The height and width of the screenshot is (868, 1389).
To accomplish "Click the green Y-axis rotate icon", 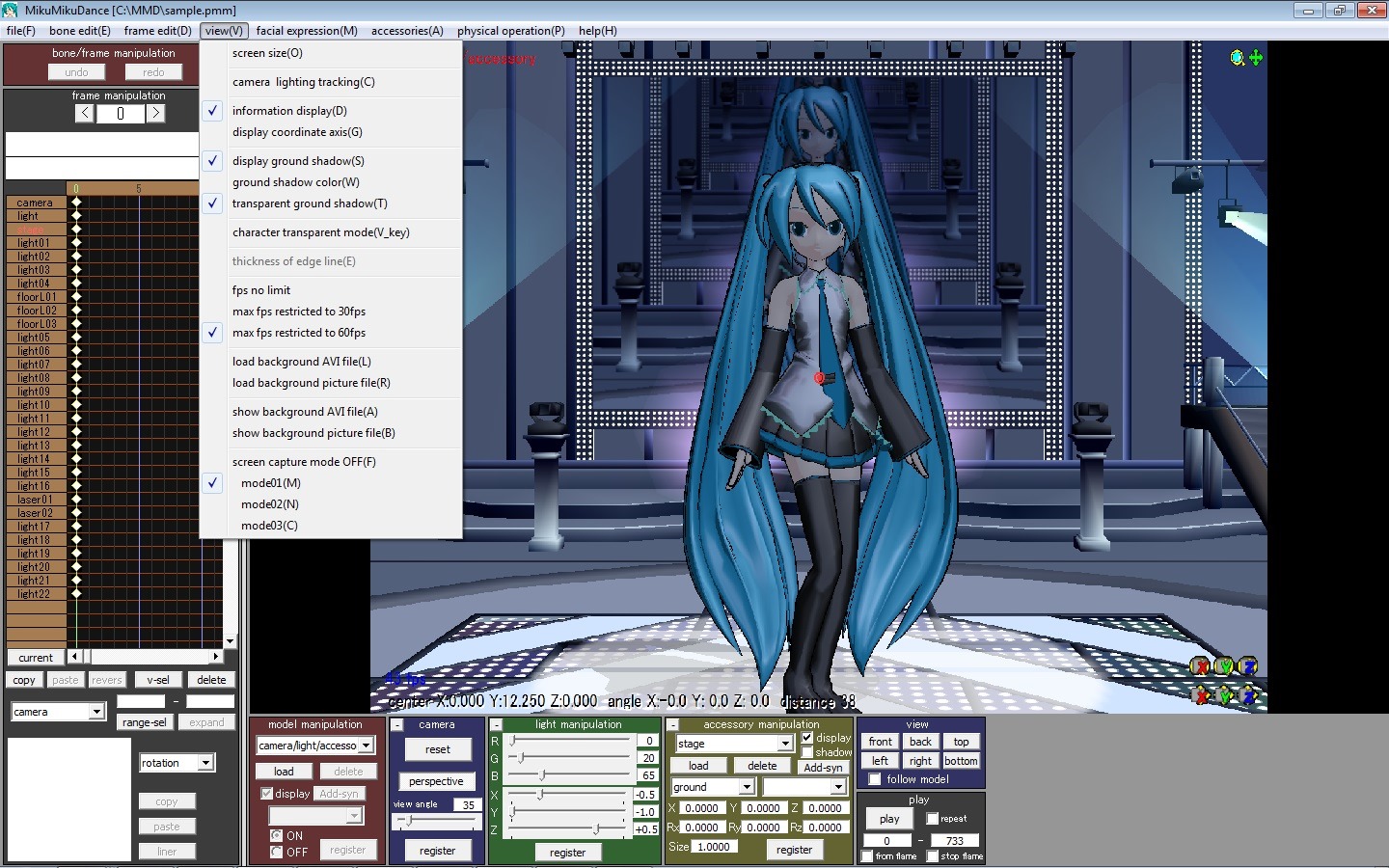I will click(1224, 666).
